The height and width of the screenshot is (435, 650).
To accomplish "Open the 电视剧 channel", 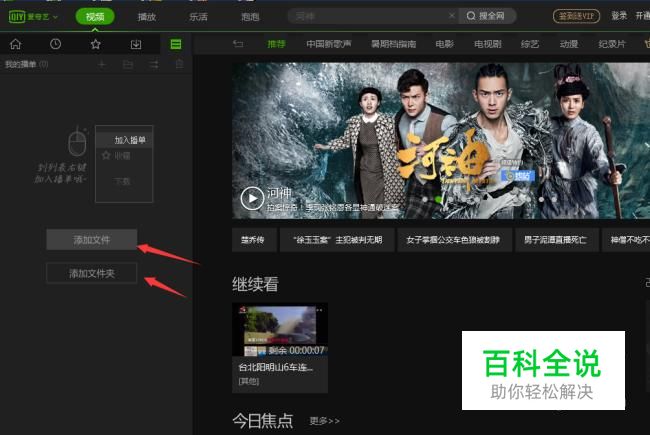I will click(x=488, y=44).
